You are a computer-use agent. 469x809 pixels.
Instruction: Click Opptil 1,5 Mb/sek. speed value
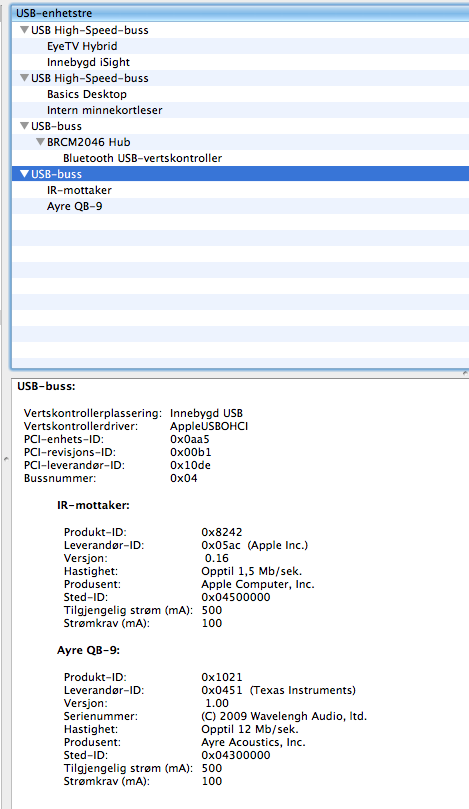(x=252, y=571)
